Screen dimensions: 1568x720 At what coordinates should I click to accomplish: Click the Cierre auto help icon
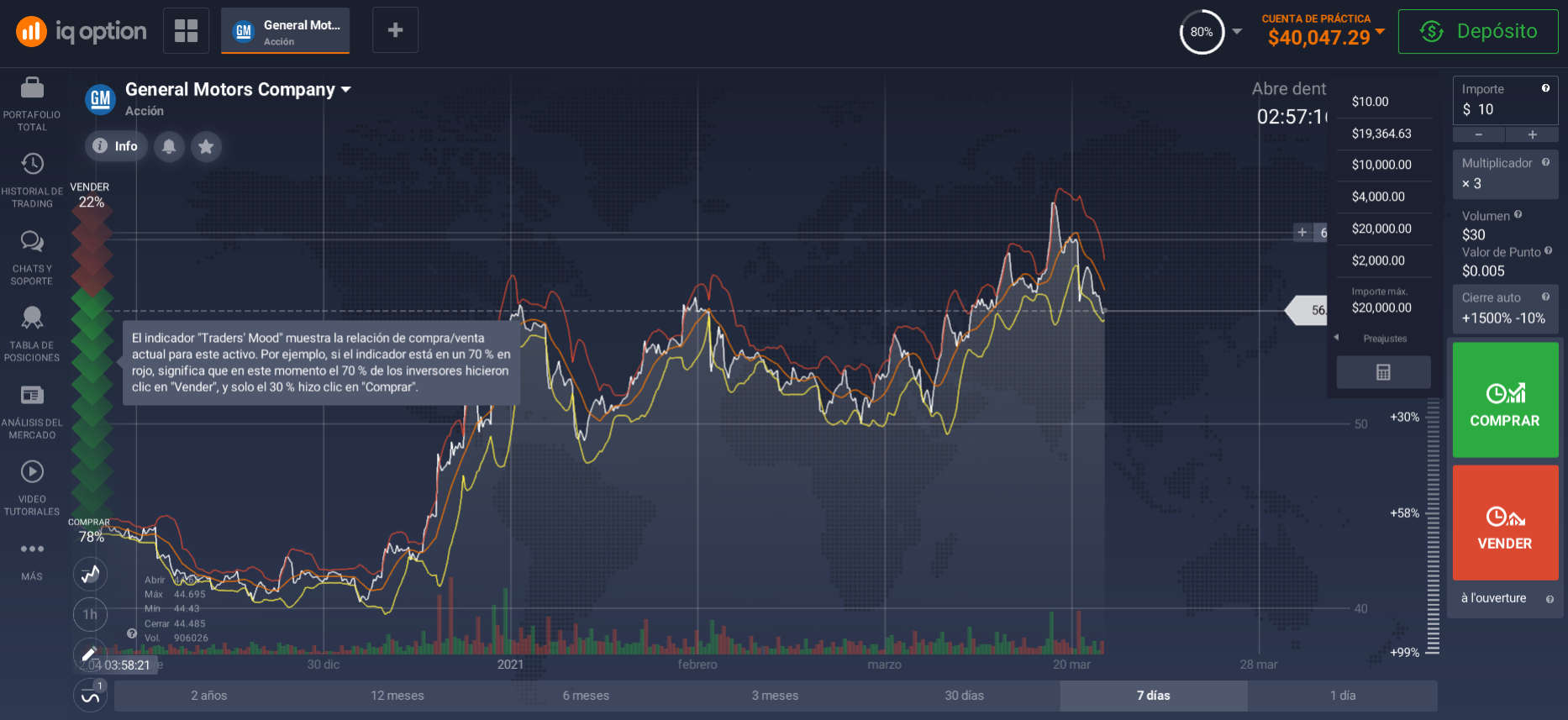pos(1545,297)
